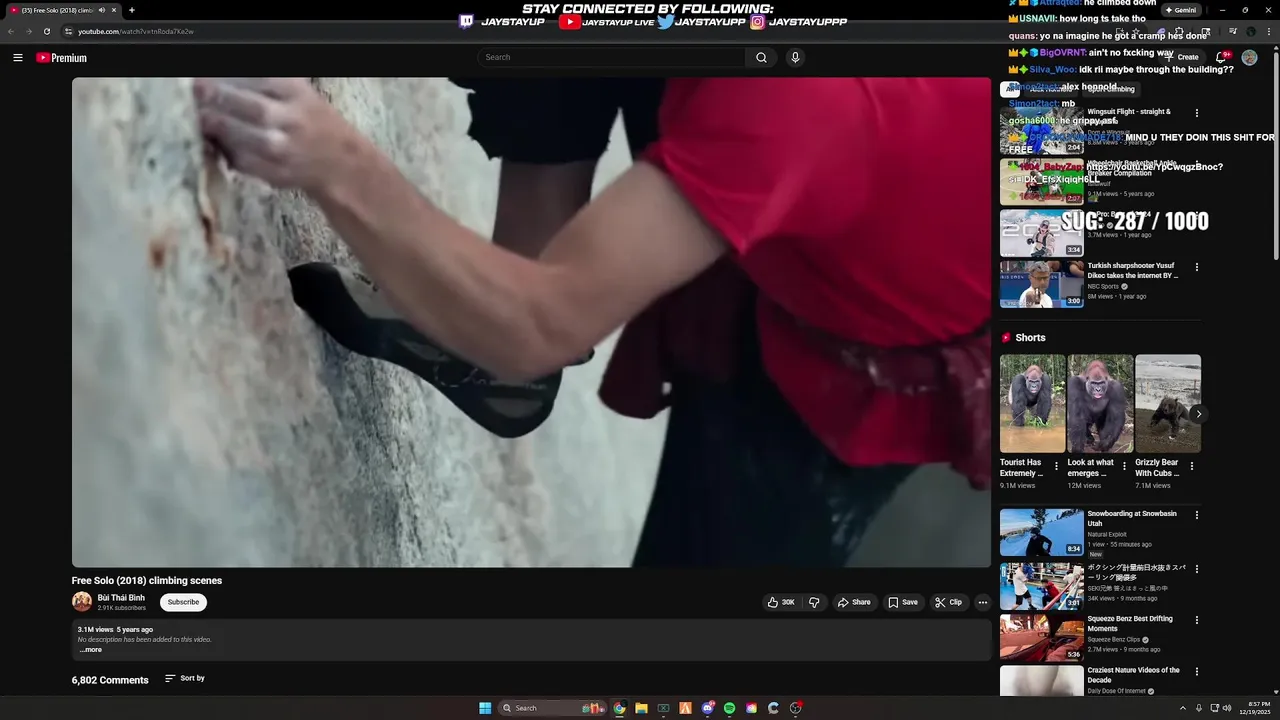Open the Sort by comments dropdown
This screenshot has height=720, width=1280.
pyautogui.click(x=185, y=678)
